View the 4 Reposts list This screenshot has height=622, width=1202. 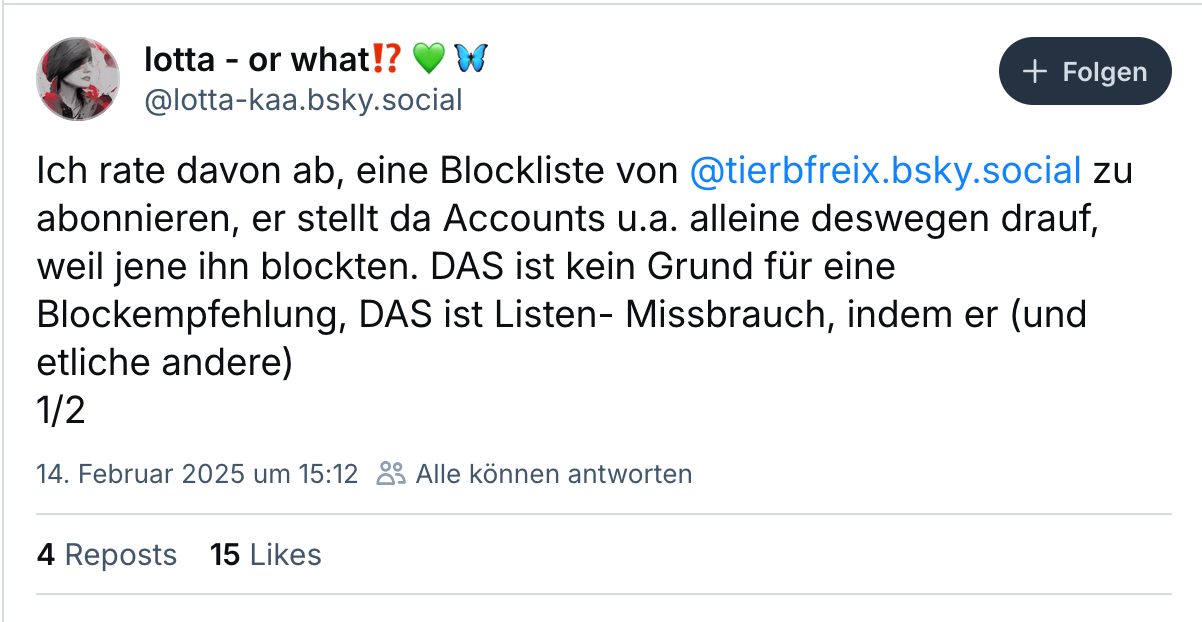pos(107,555)
